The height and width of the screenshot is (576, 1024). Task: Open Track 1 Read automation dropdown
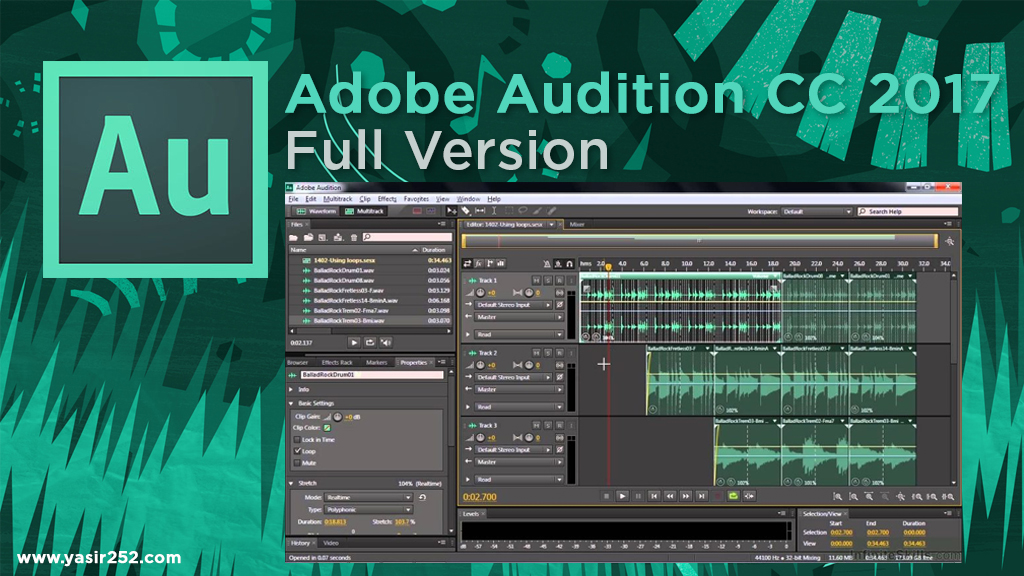519,334
